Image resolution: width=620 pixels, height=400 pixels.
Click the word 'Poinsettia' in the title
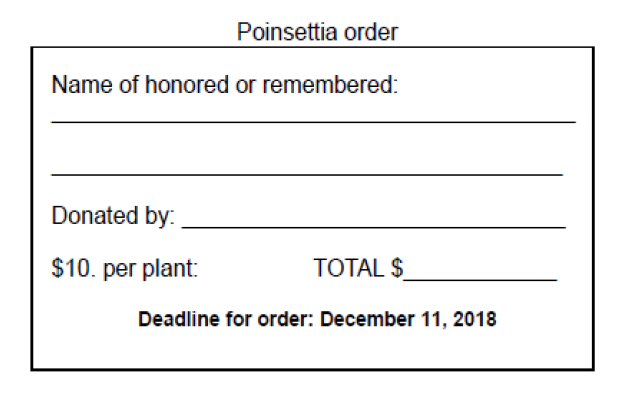click(x=286, y=32)
